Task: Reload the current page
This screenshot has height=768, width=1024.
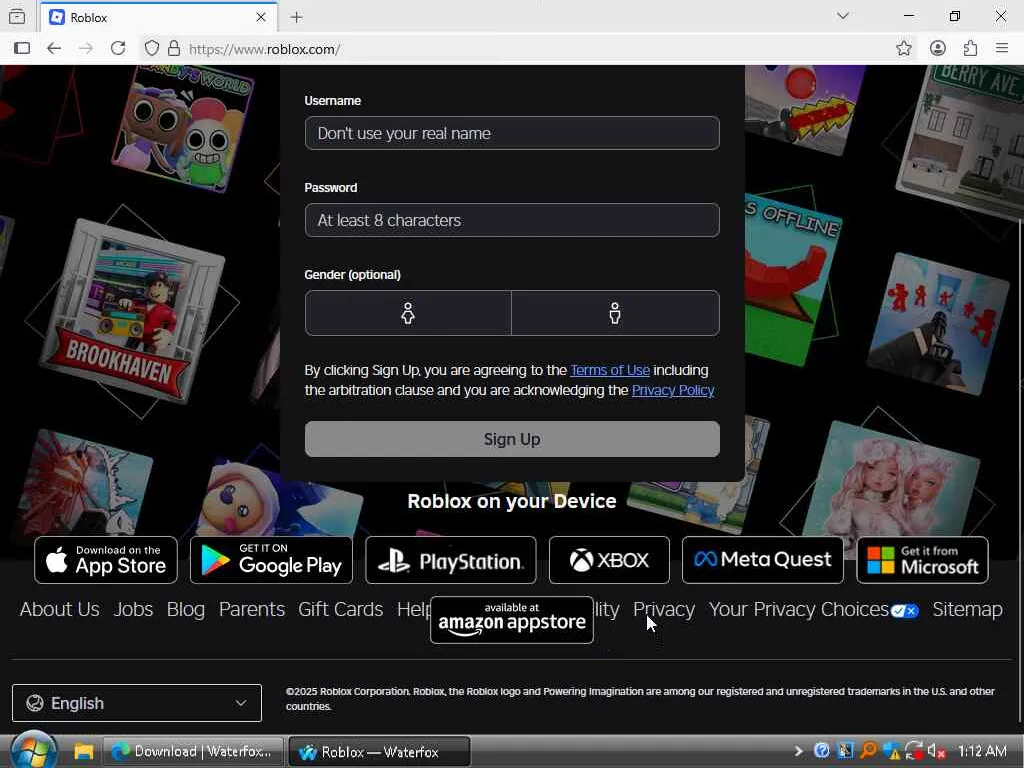Action: [x=118, y=48]
